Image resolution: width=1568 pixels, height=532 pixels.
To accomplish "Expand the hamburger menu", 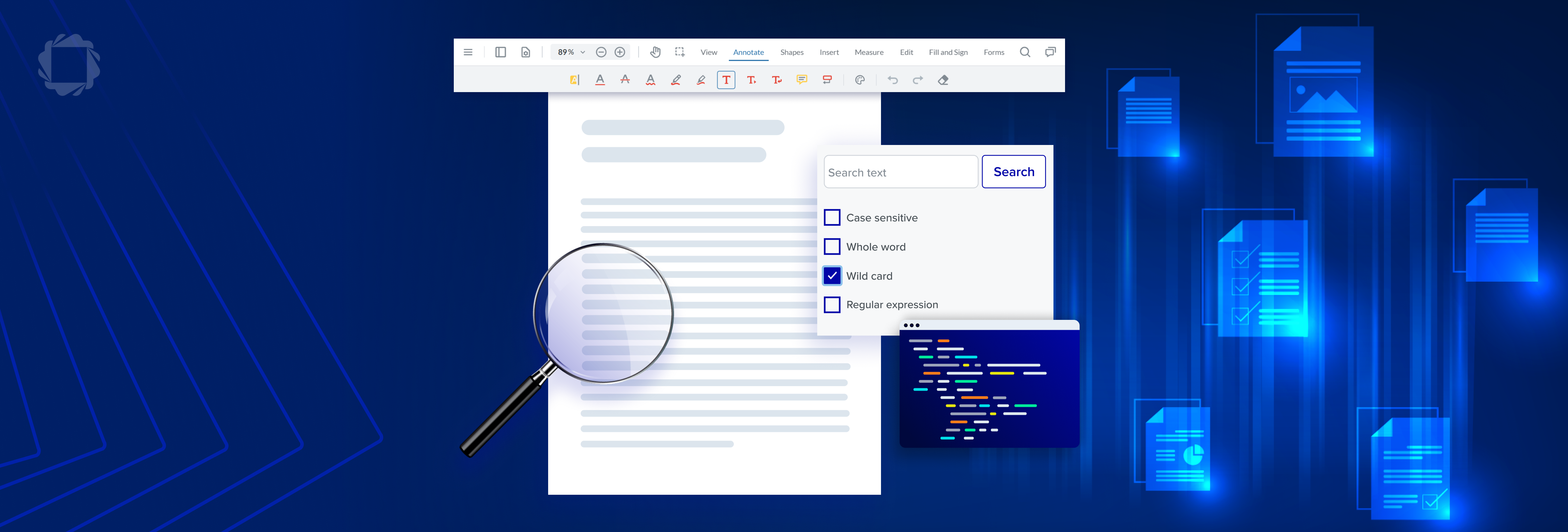I will point(468,53).
